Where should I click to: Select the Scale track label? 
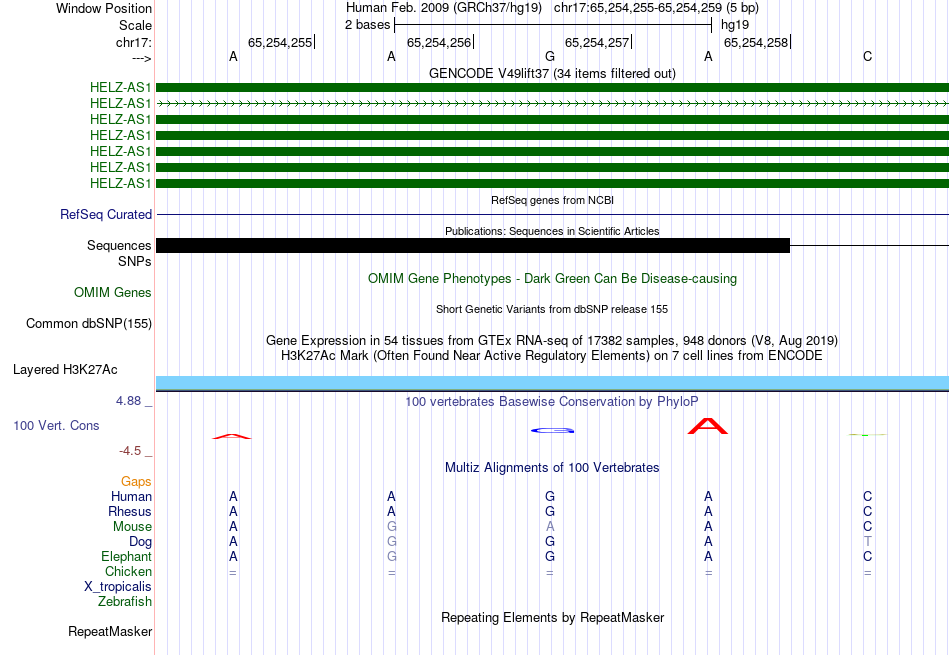tap(135, 25)
